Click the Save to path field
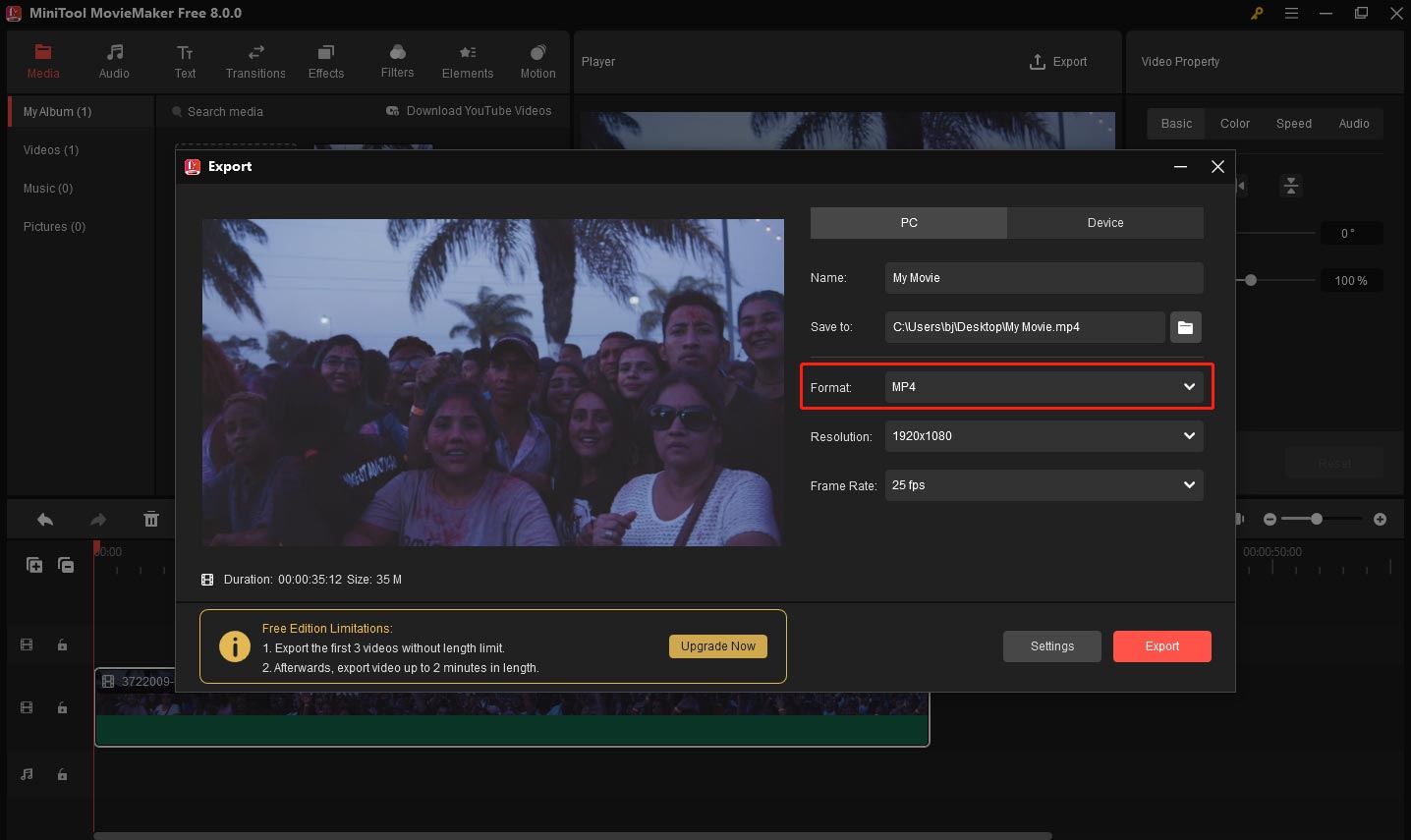Image resolution: width=1411 pixels, height=840 pixels. [1025, 327]
